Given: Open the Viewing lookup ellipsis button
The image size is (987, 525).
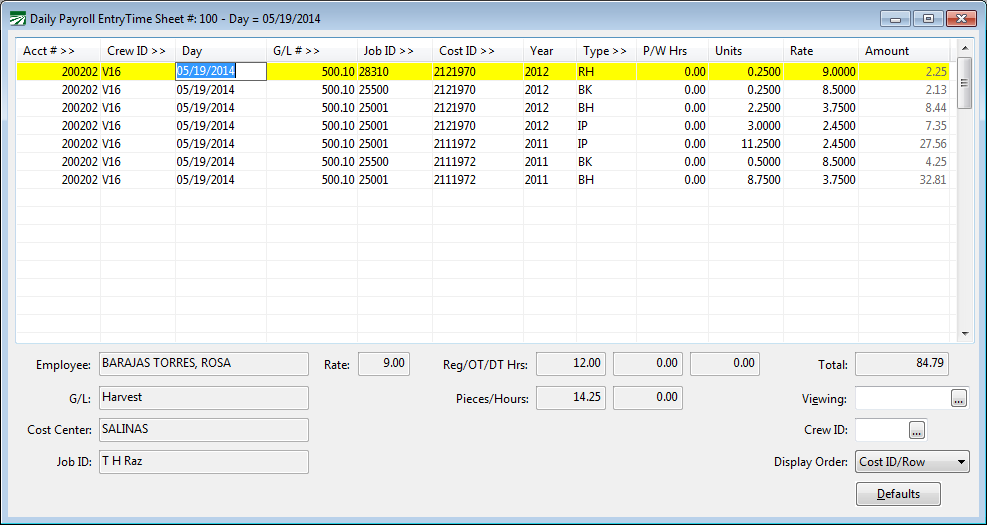Looking at the screenshot, I should (959, 399).
